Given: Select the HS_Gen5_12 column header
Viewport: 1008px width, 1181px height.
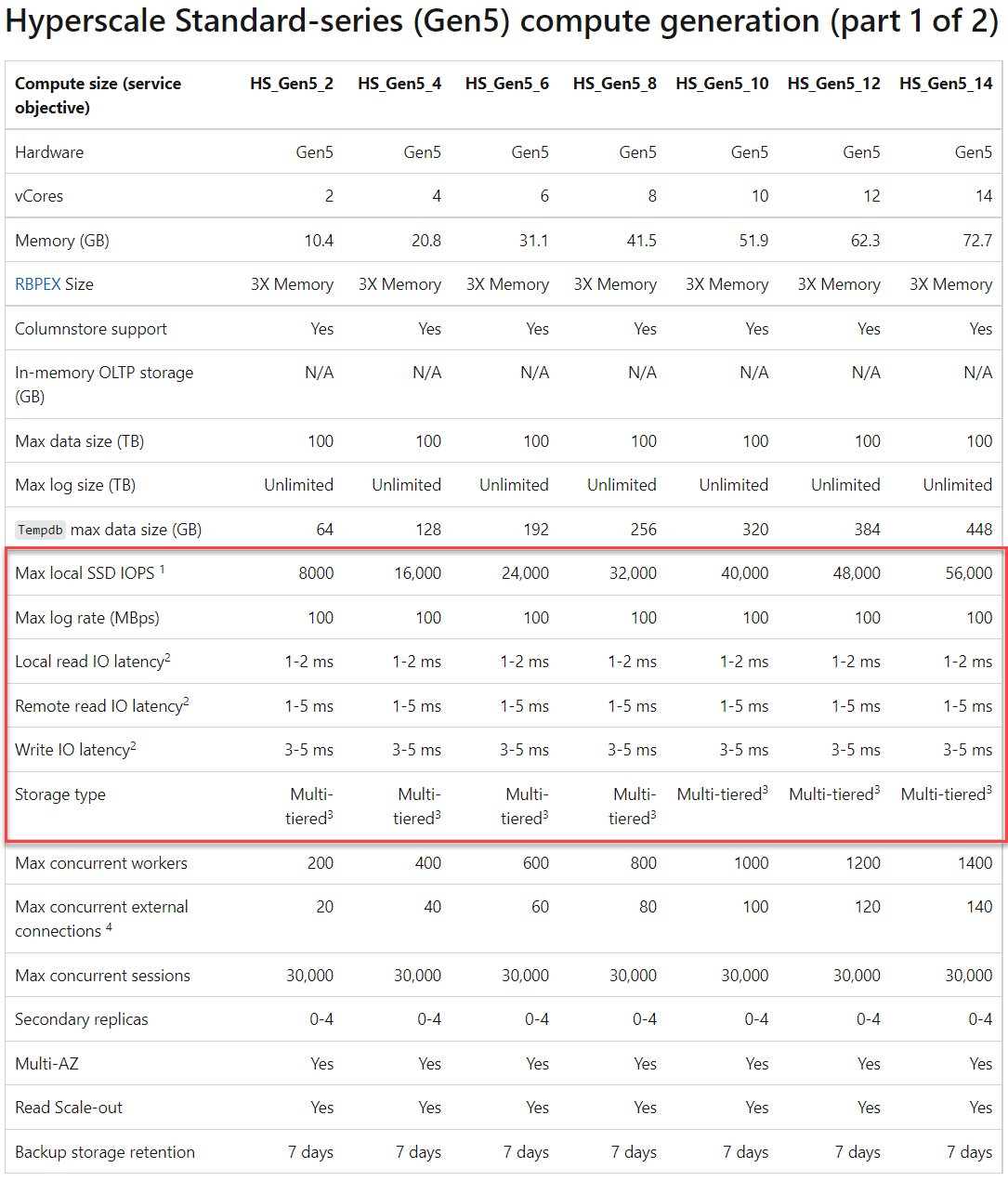Looking at the screenshot, I should click(x=834, y=84).
